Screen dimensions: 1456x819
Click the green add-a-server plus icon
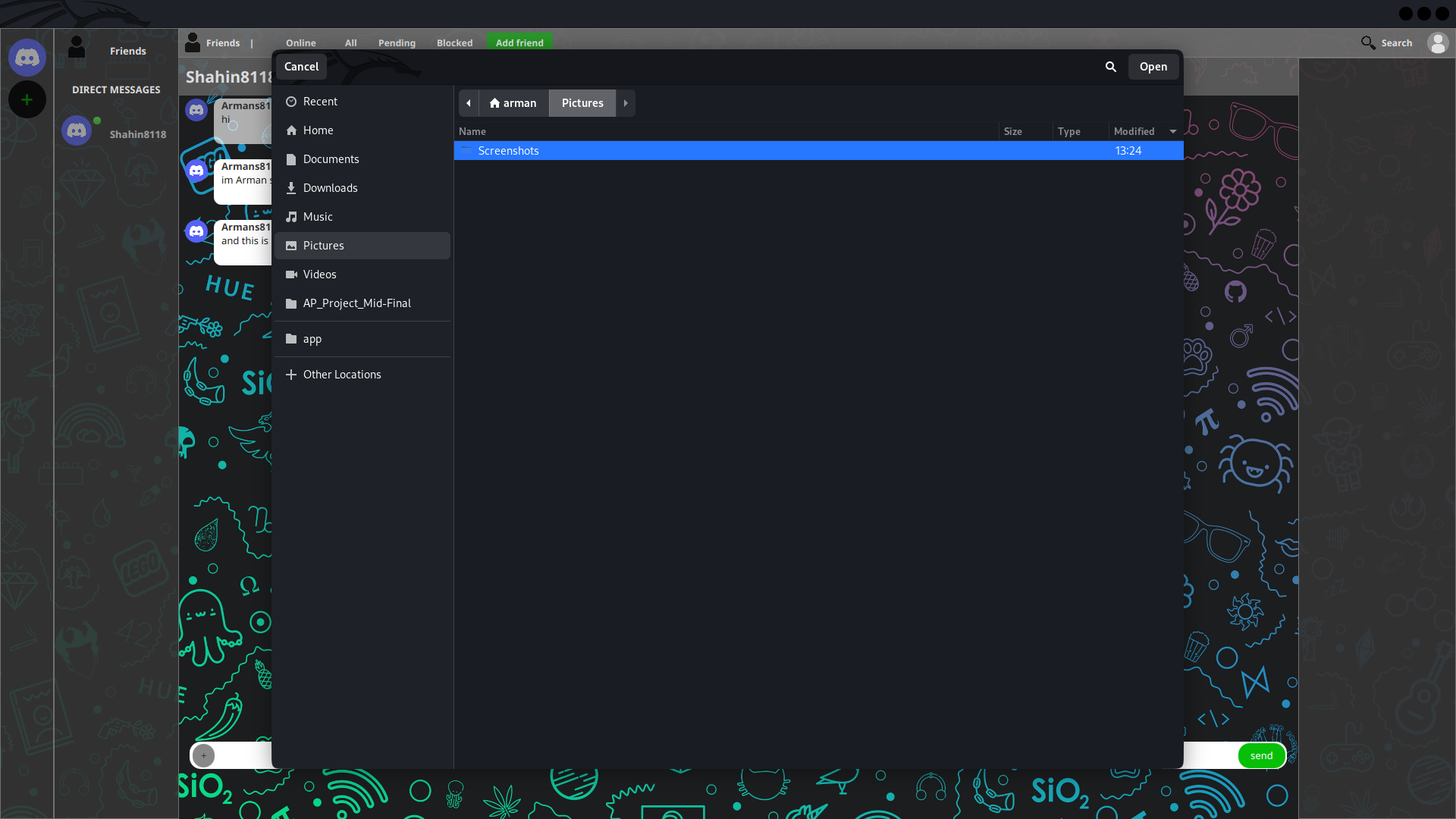(27, 99)
